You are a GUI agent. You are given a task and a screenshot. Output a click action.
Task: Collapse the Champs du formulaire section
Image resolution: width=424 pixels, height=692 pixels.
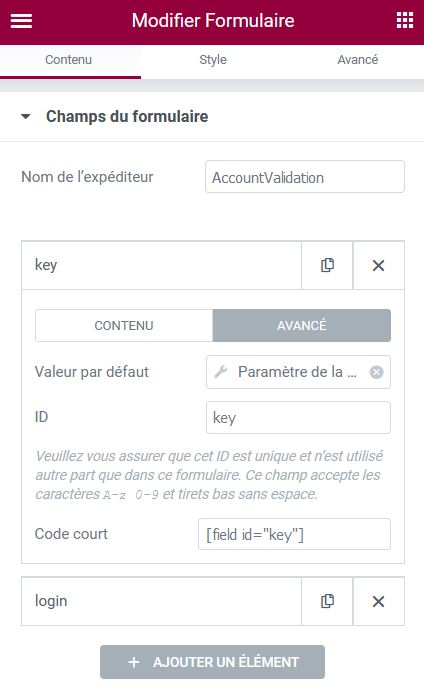click(114, 117)
